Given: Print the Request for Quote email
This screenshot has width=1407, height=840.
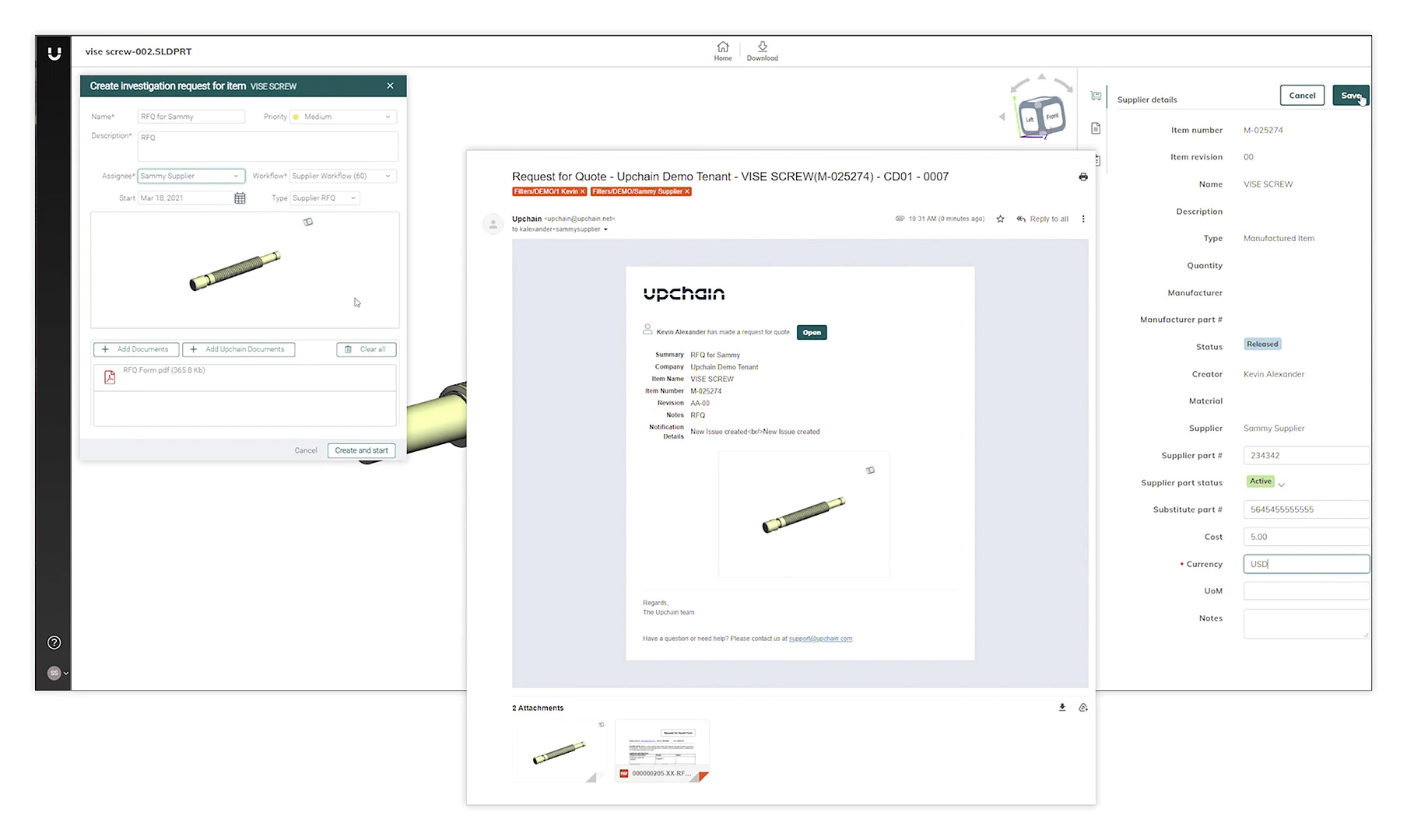Looking at the screenshot, I should click(x=1083, y=177).
